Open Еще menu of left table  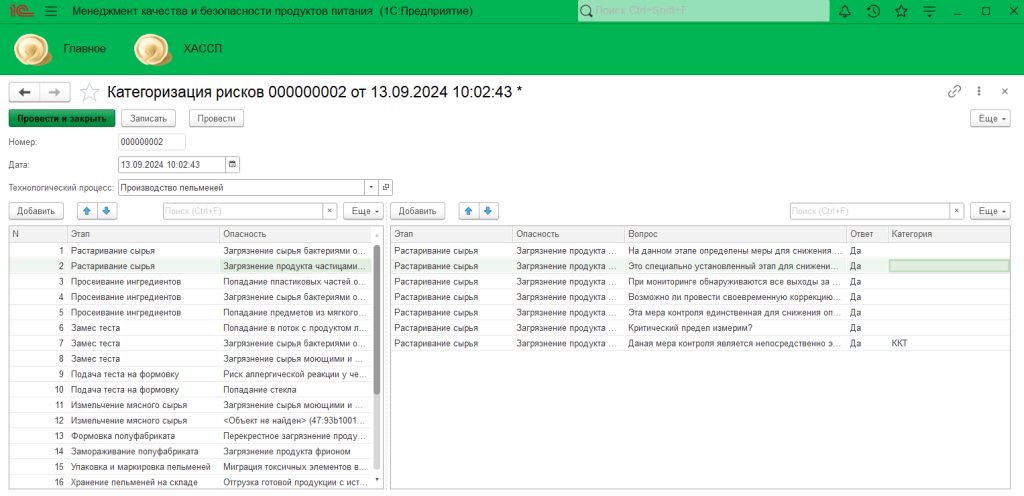coord(363,211)
